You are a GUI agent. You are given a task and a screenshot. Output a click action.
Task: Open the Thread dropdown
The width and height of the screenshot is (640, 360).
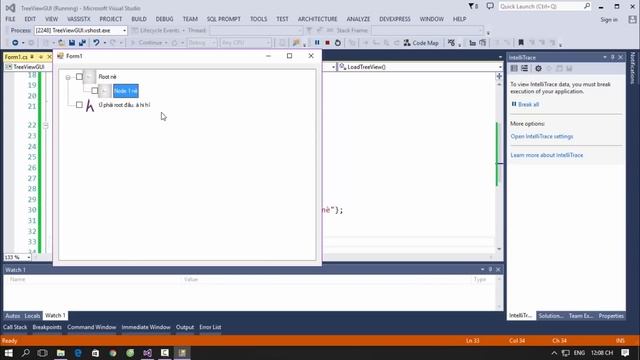pos(256,30)
